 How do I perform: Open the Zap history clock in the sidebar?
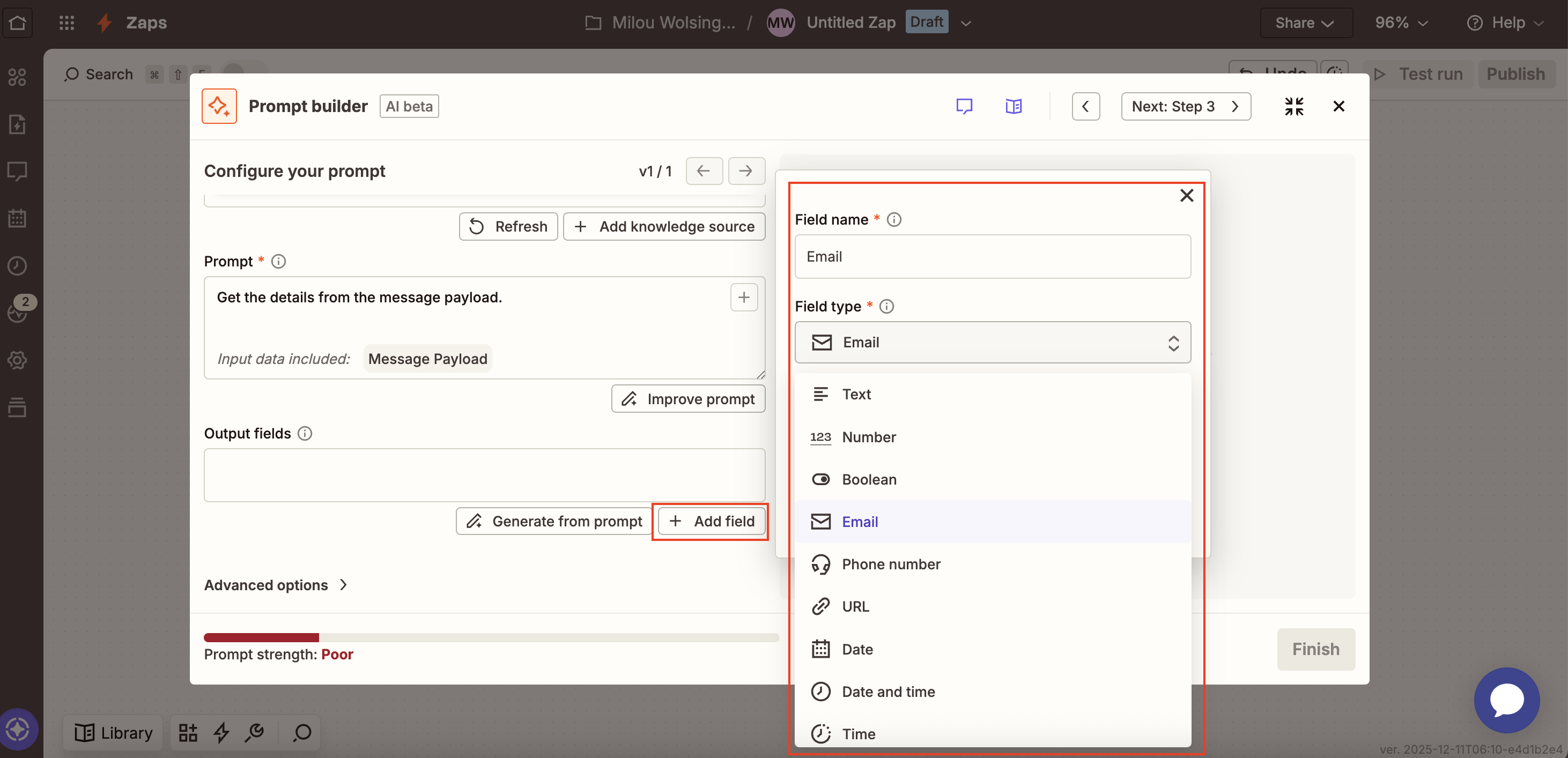(17, 265)
